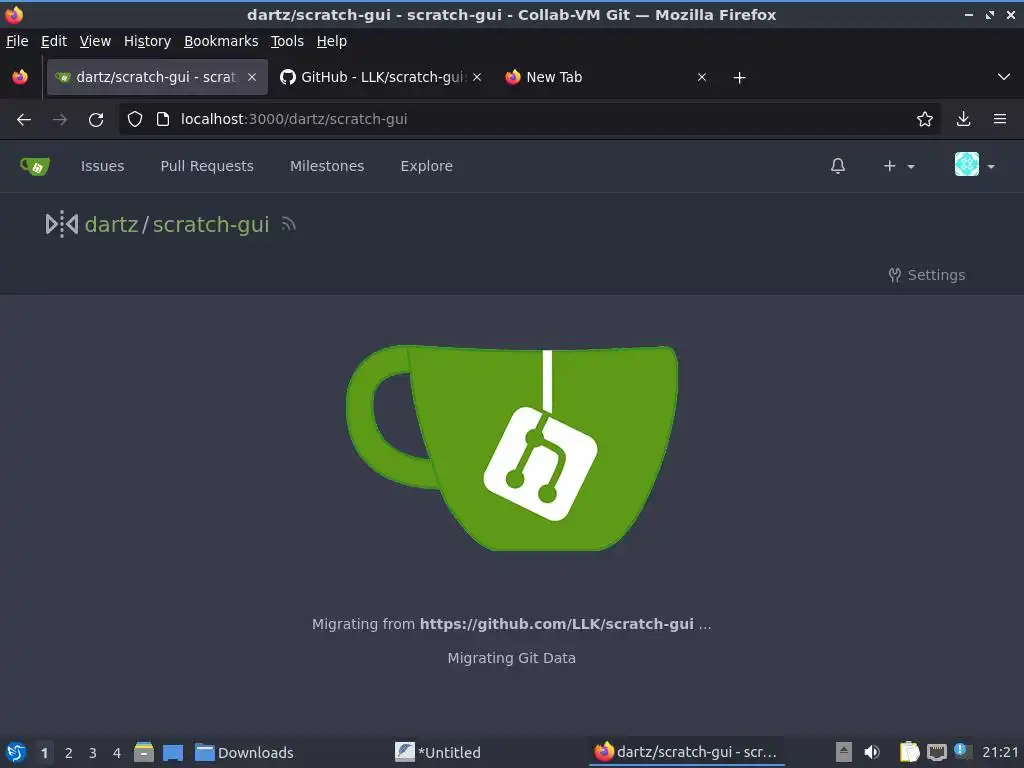Open the Firefox View pinned icon
The height and width of the screenshot is (768, 1024).
click(20, 77)
